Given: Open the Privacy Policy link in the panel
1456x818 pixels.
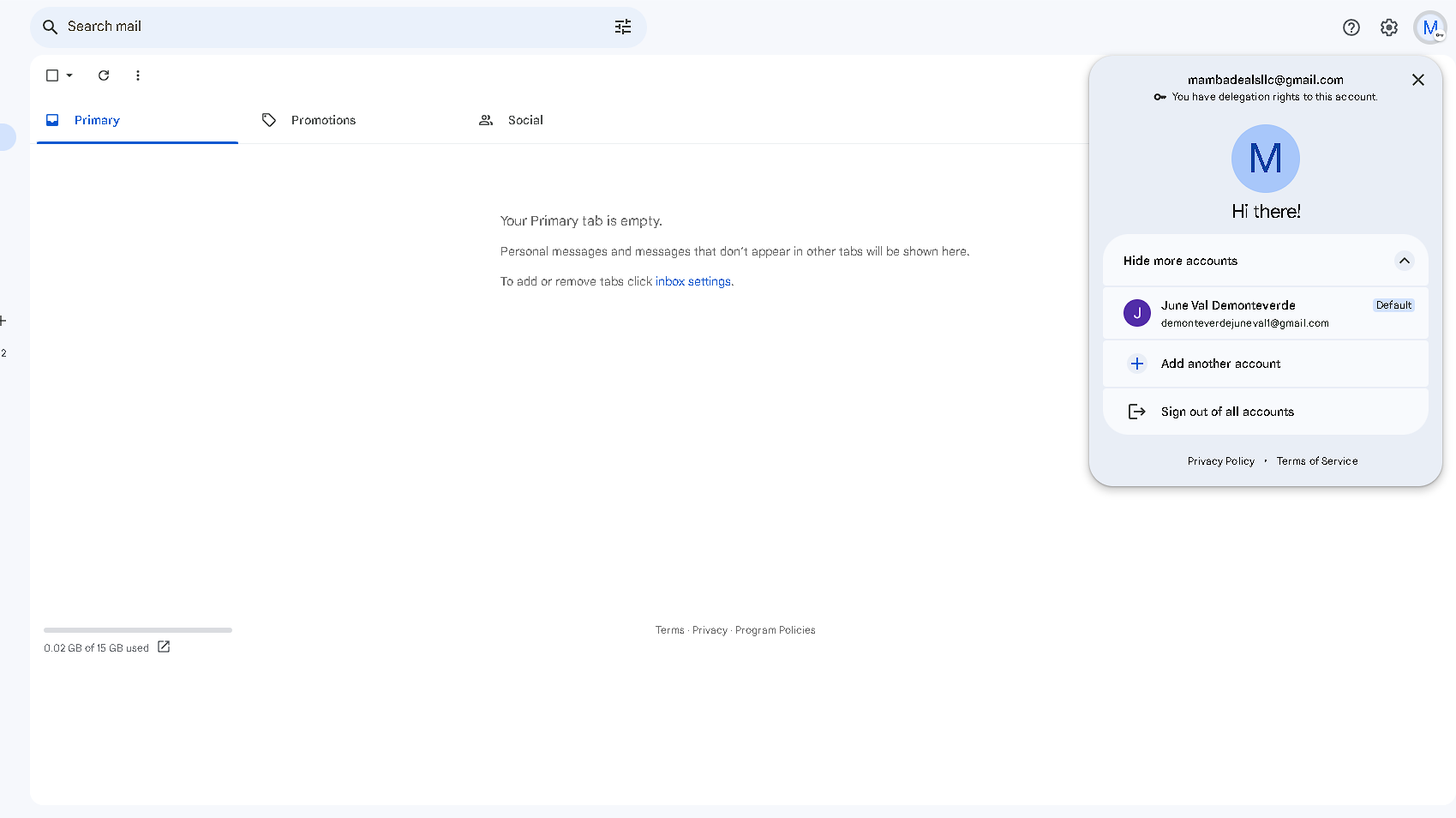Looking at the screenshot, I should click(1221, 461).
